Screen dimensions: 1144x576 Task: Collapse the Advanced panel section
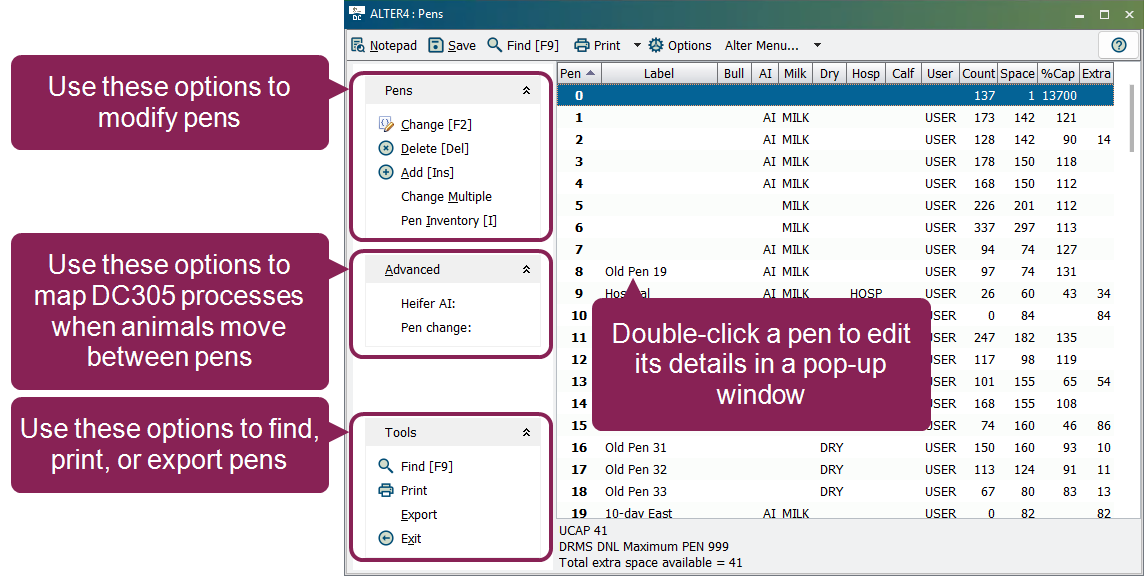tap(526, 269)
